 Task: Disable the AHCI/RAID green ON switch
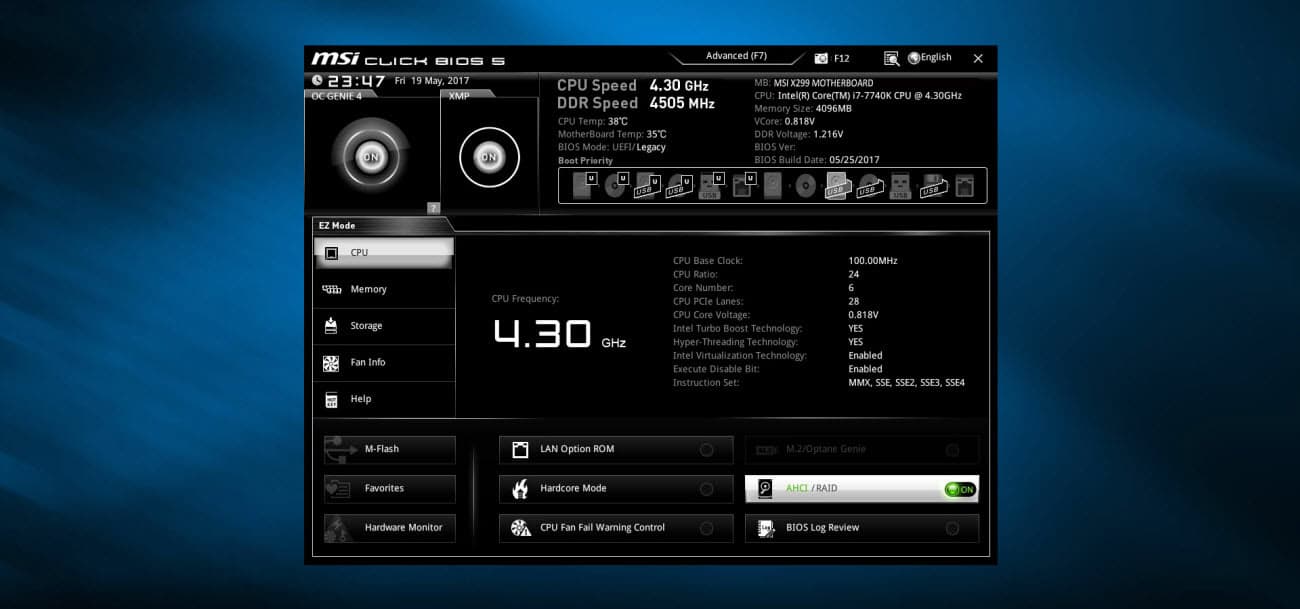959,489
